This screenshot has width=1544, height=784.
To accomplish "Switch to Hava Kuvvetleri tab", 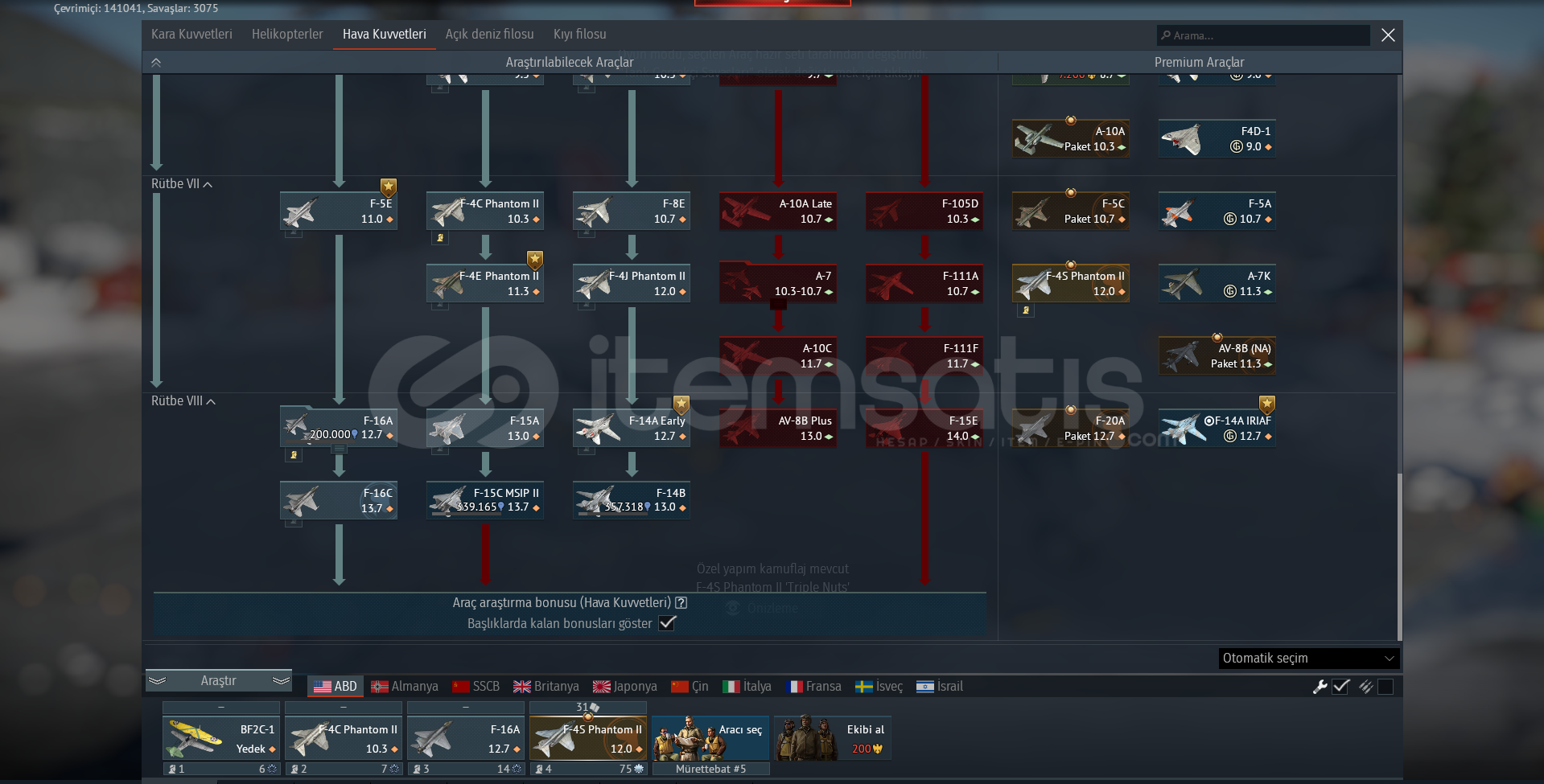I will click(385, 34).
